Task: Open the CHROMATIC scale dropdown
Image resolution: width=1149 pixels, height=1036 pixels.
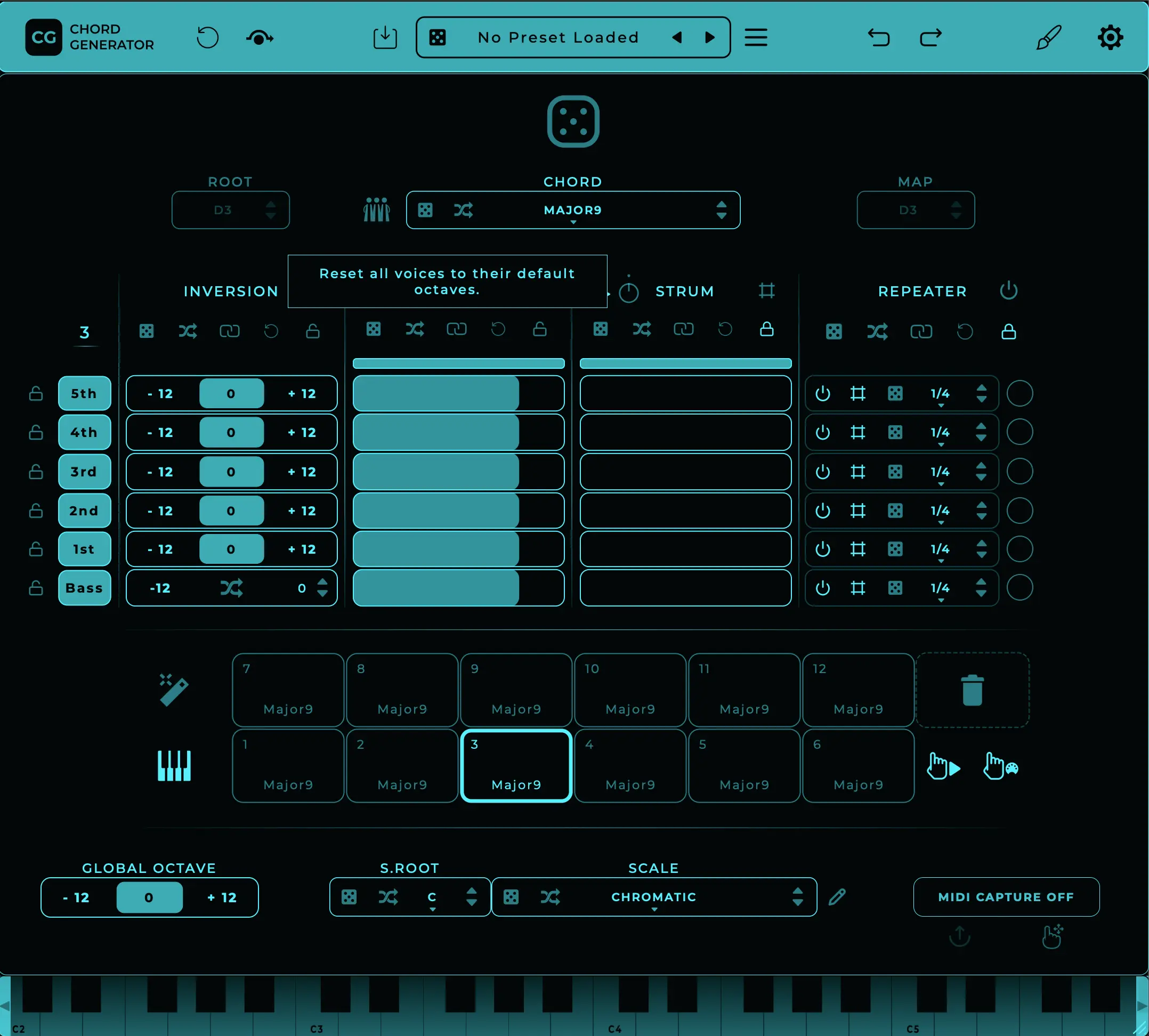Action: tap(653, 897)
